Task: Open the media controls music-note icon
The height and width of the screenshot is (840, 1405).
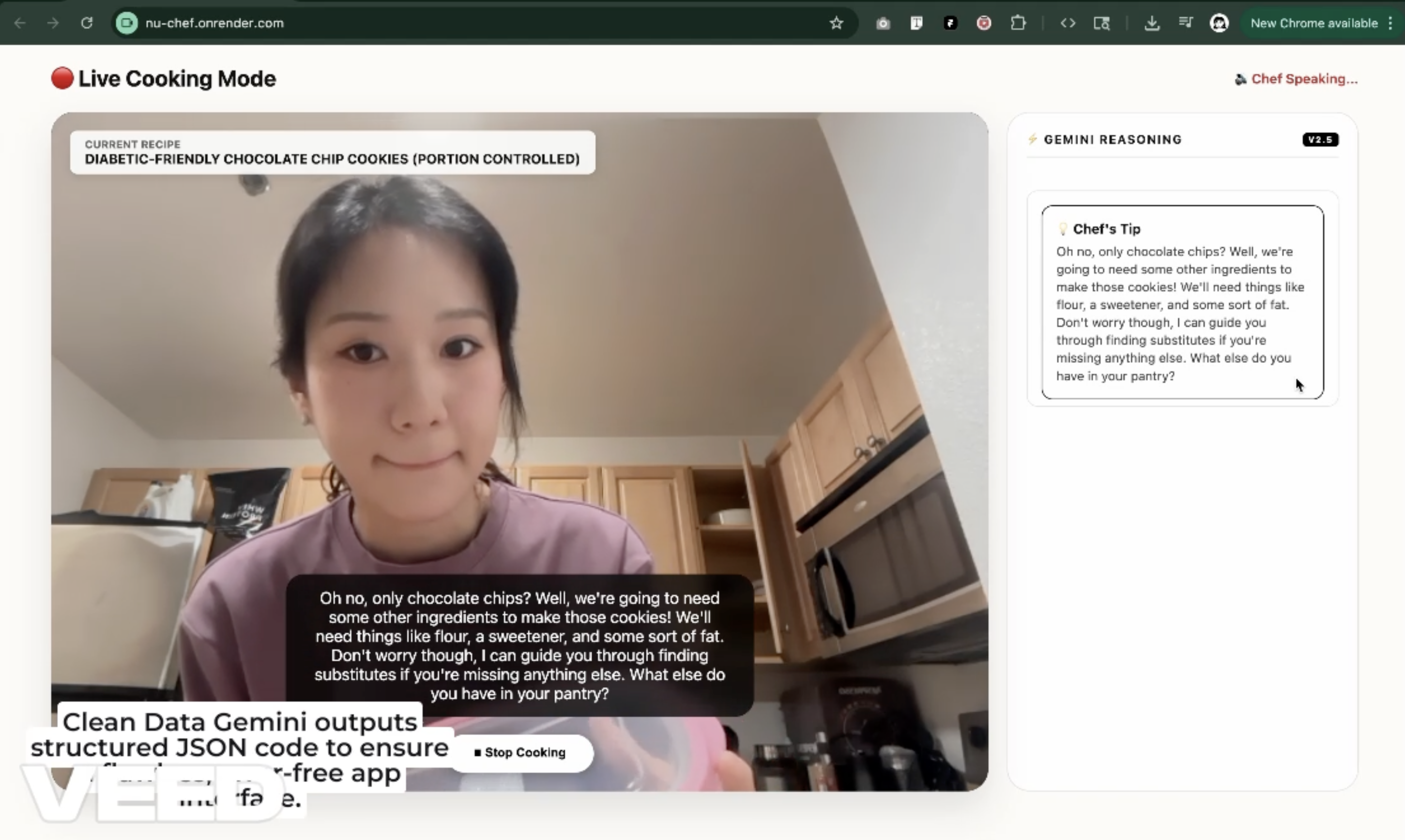Action: (x=1185, y=23)
